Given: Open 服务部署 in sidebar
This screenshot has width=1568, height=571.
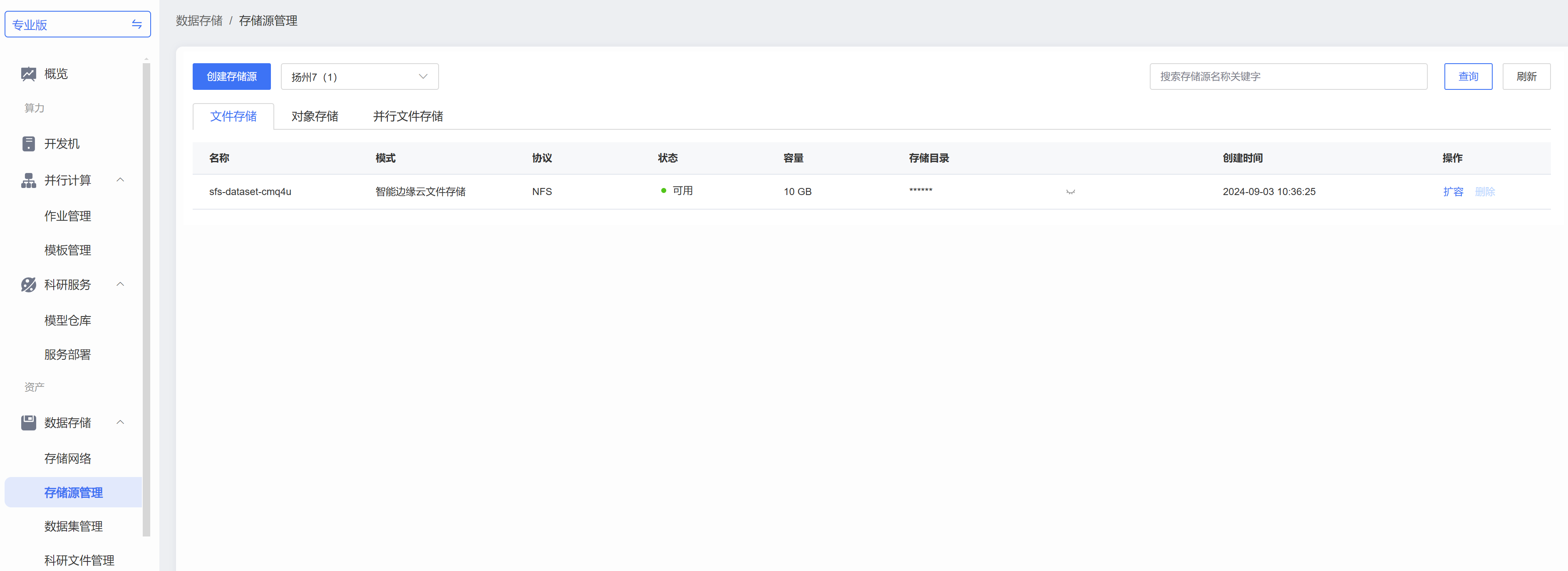Looking at the screenshot, I should point(67,354).
